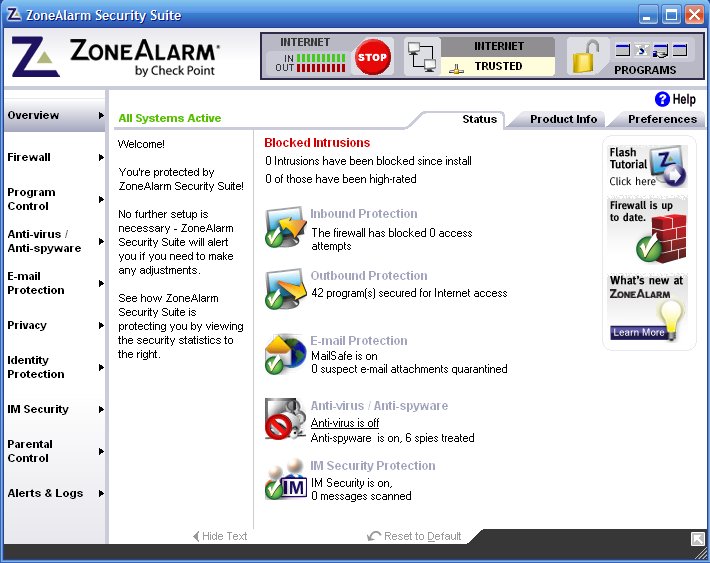
Task: Click 'Anti-spyware is on, 6 spies treated'
Action: coord(393,438)
